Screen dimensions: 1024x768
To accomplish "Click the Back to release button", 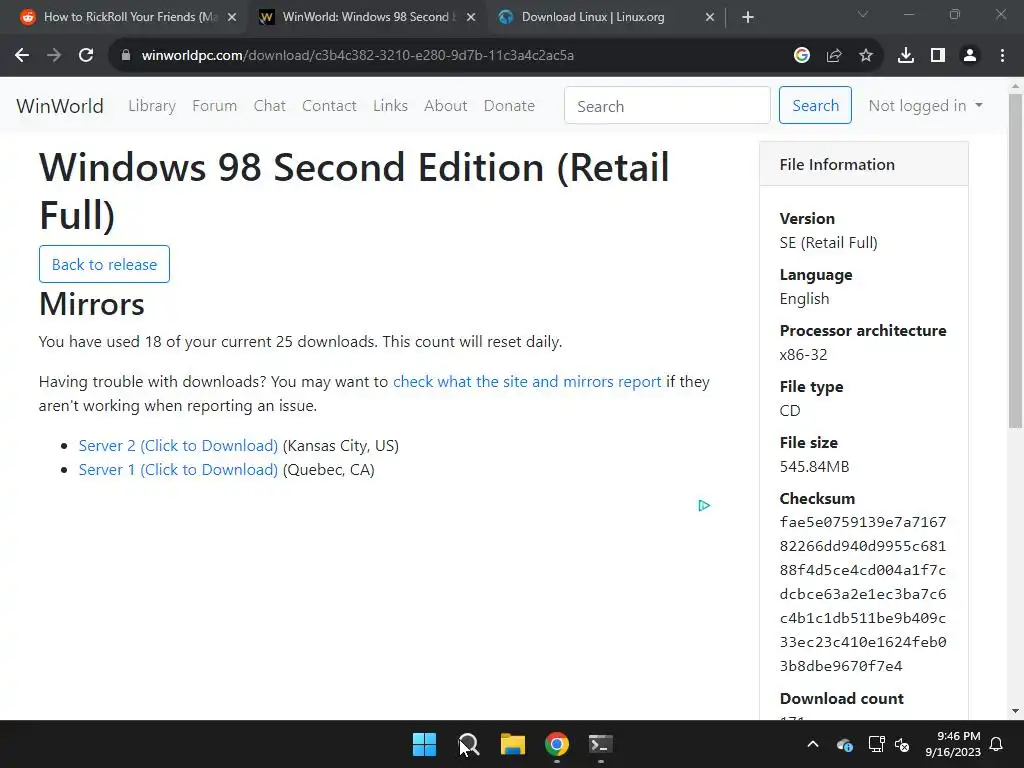I will pos(104,264).
